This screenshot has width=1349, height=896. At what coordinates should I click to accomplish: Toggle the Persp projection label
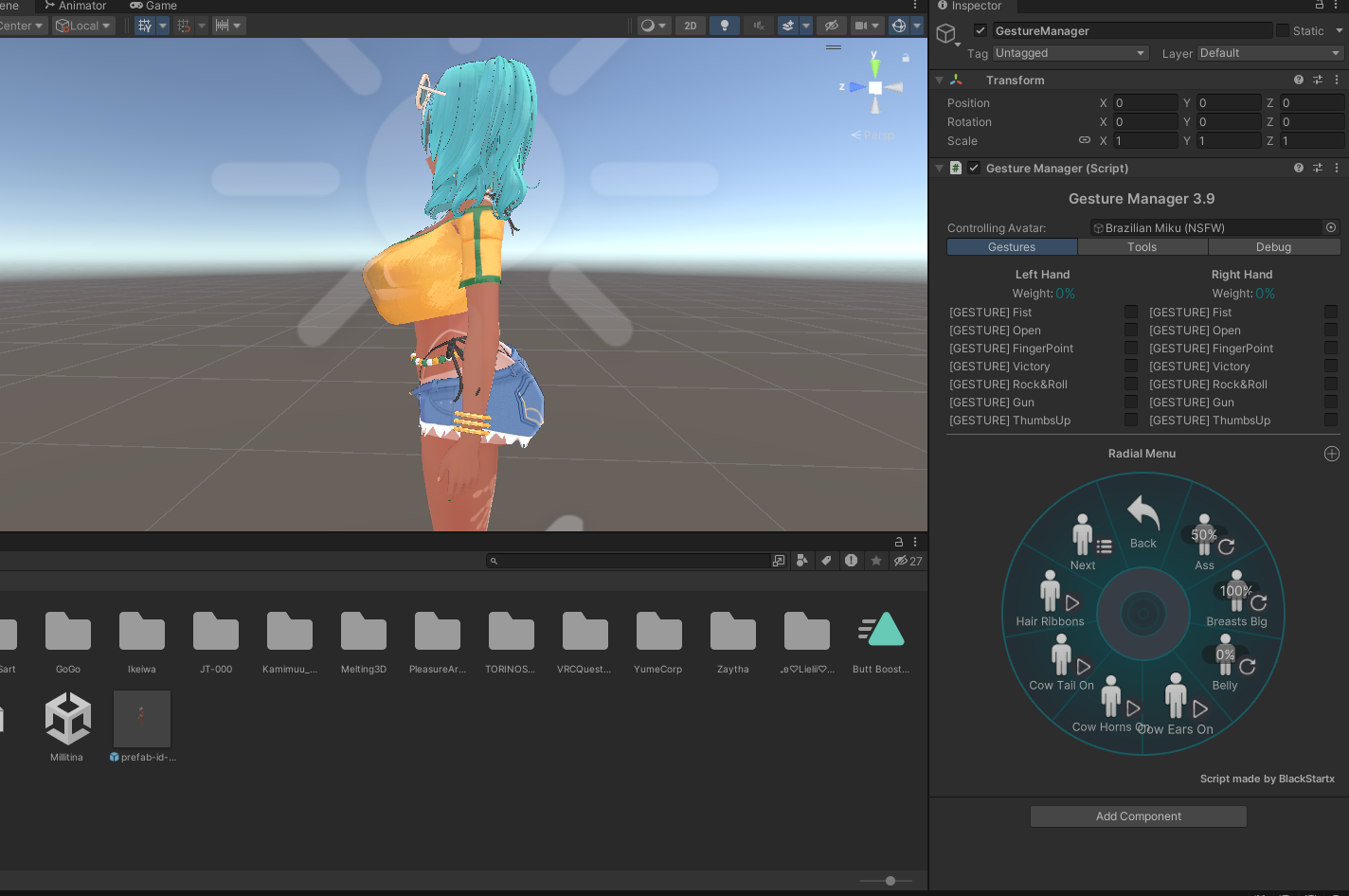[x=872, y=135]
